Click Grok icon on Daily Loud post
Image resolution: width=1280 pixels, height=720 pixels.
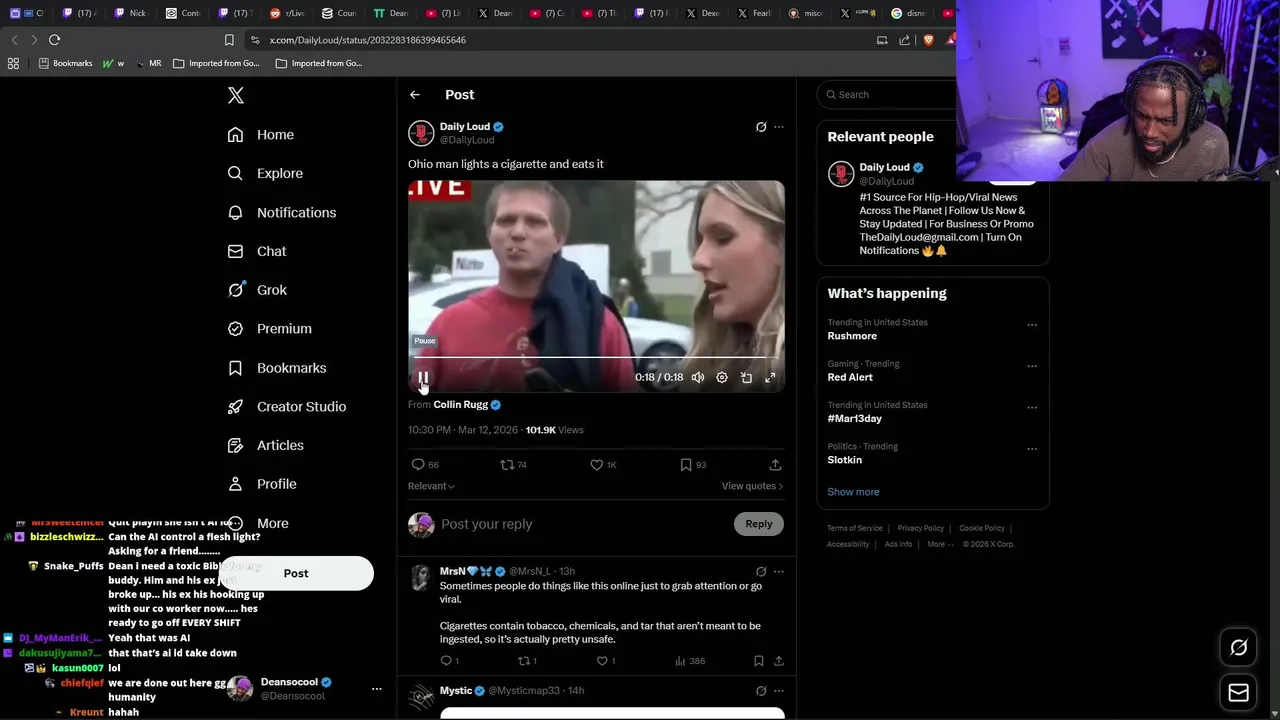coord(761,127)
